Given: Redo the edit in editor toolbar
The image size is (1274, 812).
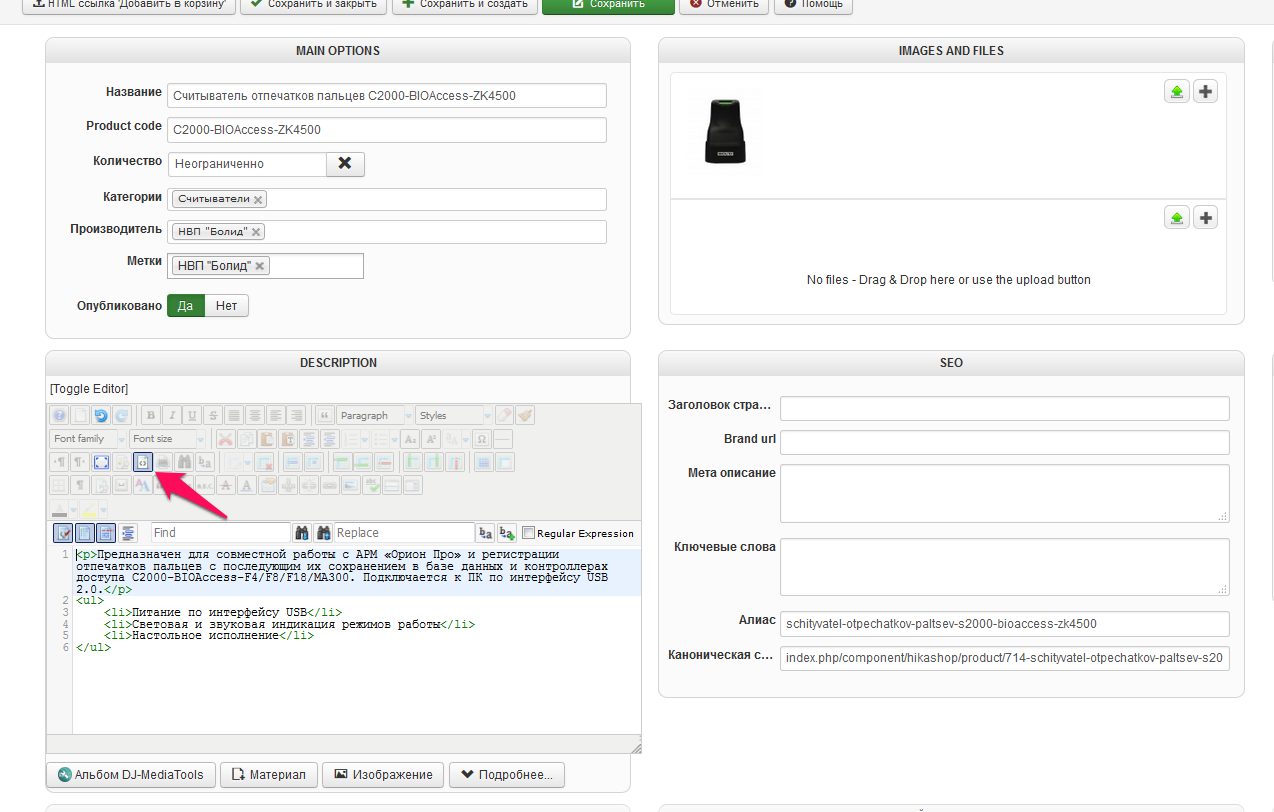Looking at the screenshot, I should point(122,416).
